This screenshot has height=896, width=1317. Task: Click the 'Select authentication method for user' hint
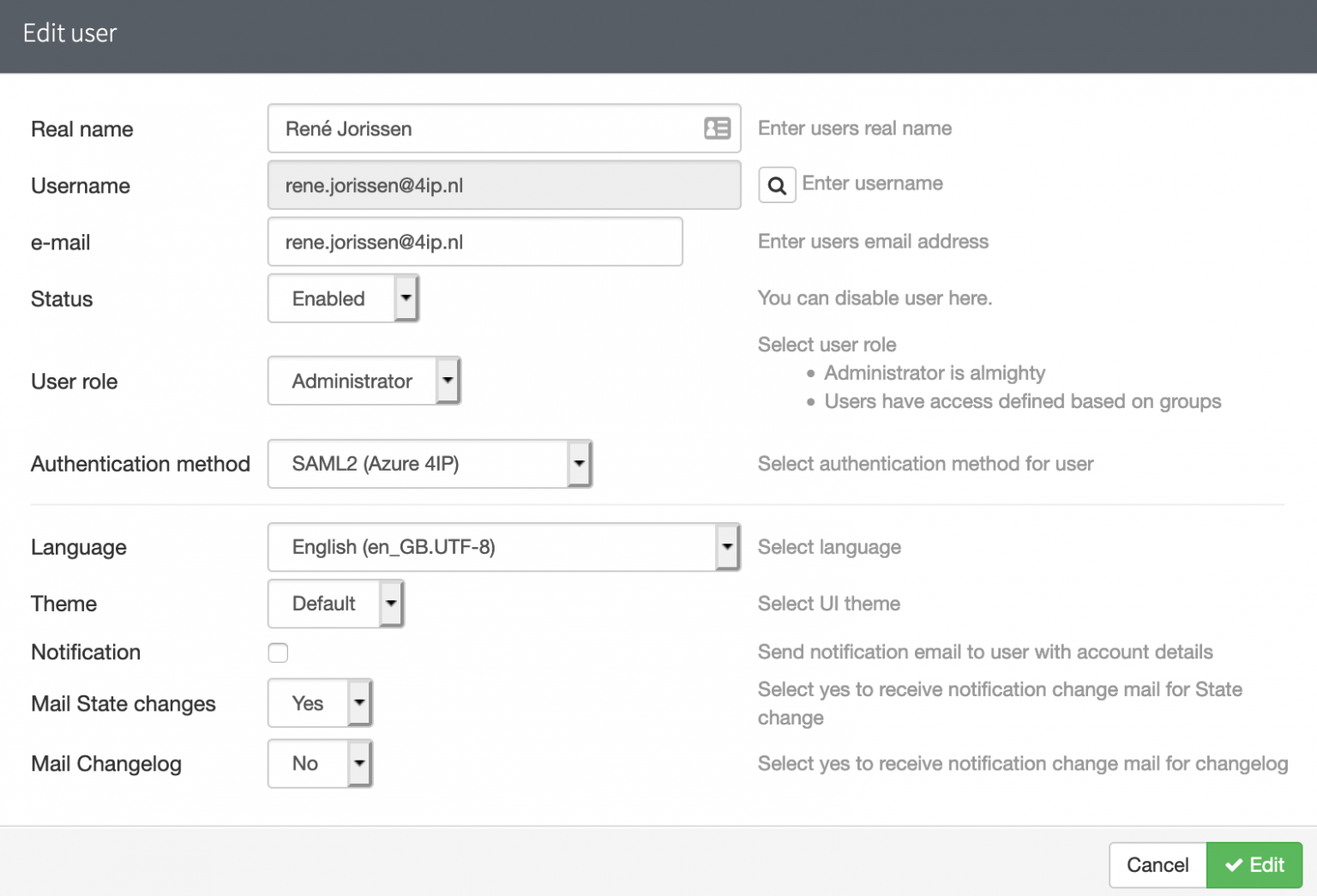925,464
